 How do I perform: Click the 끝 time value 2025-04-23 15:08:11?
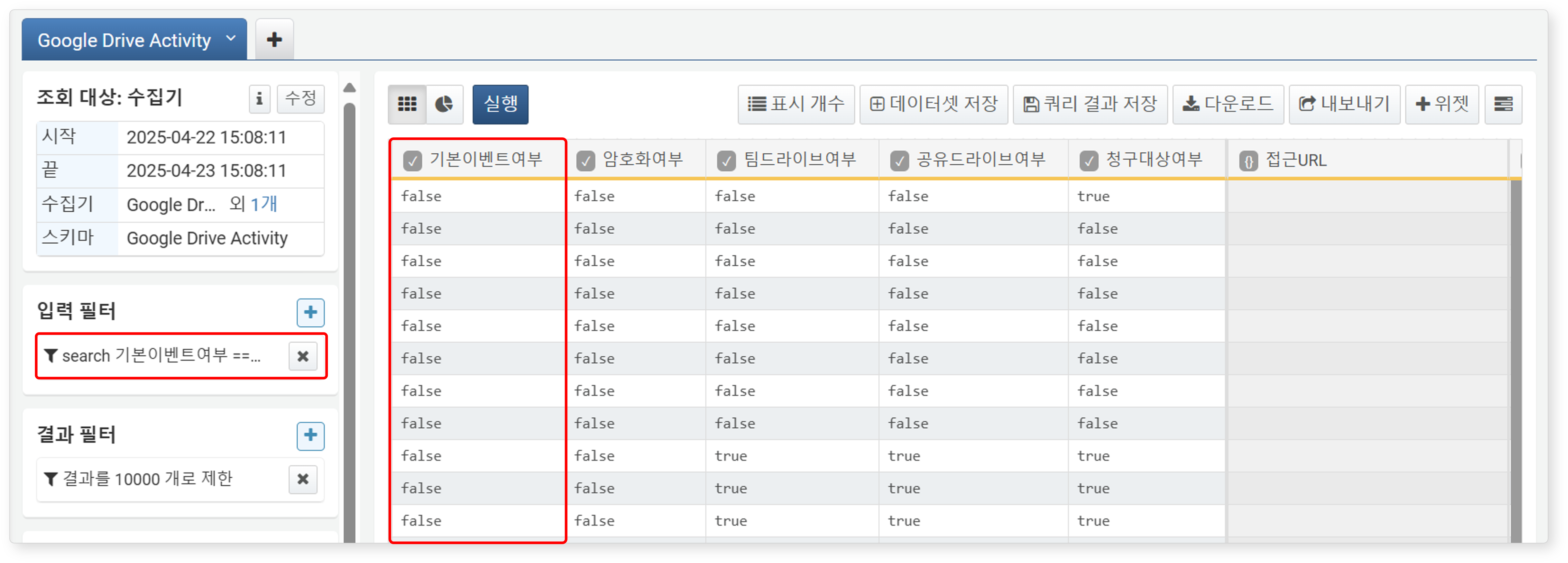pos(206,171)
